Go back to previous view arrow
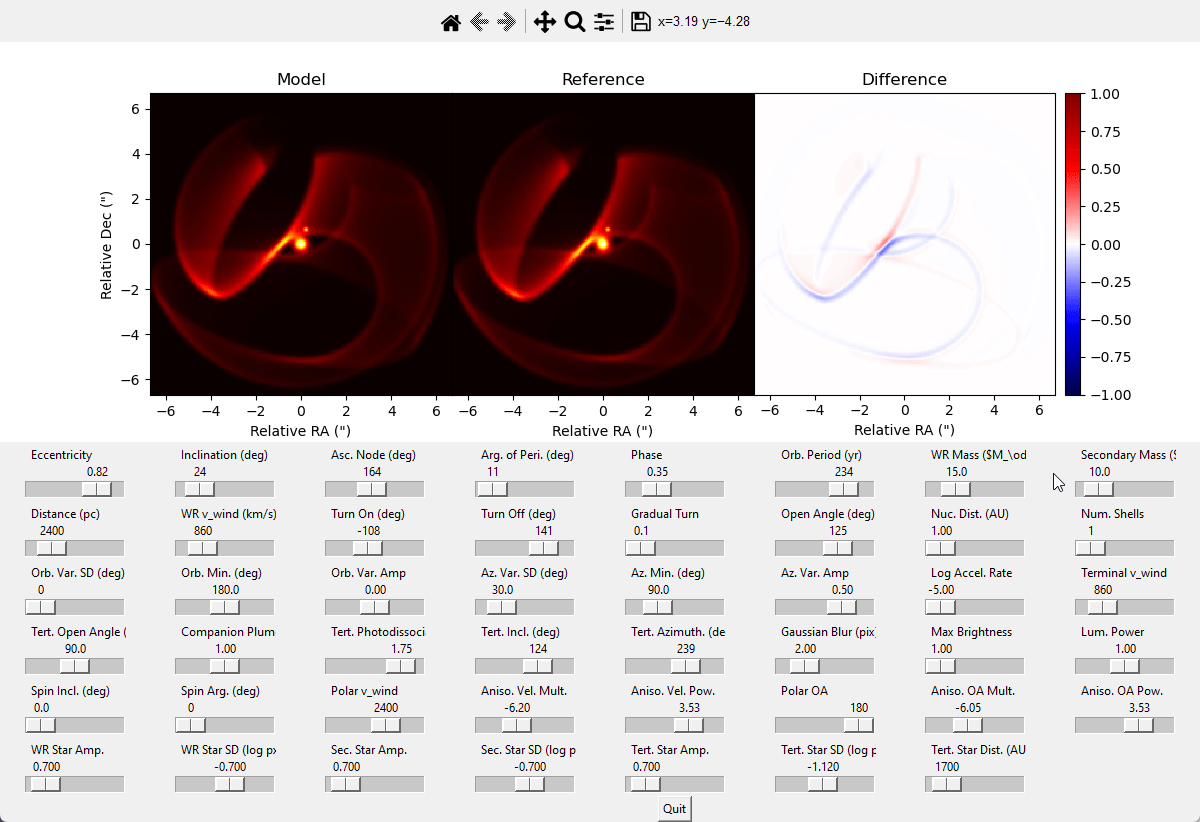Image resolution: width=1200 pixels, height=822 pixels. coord(479,21)
